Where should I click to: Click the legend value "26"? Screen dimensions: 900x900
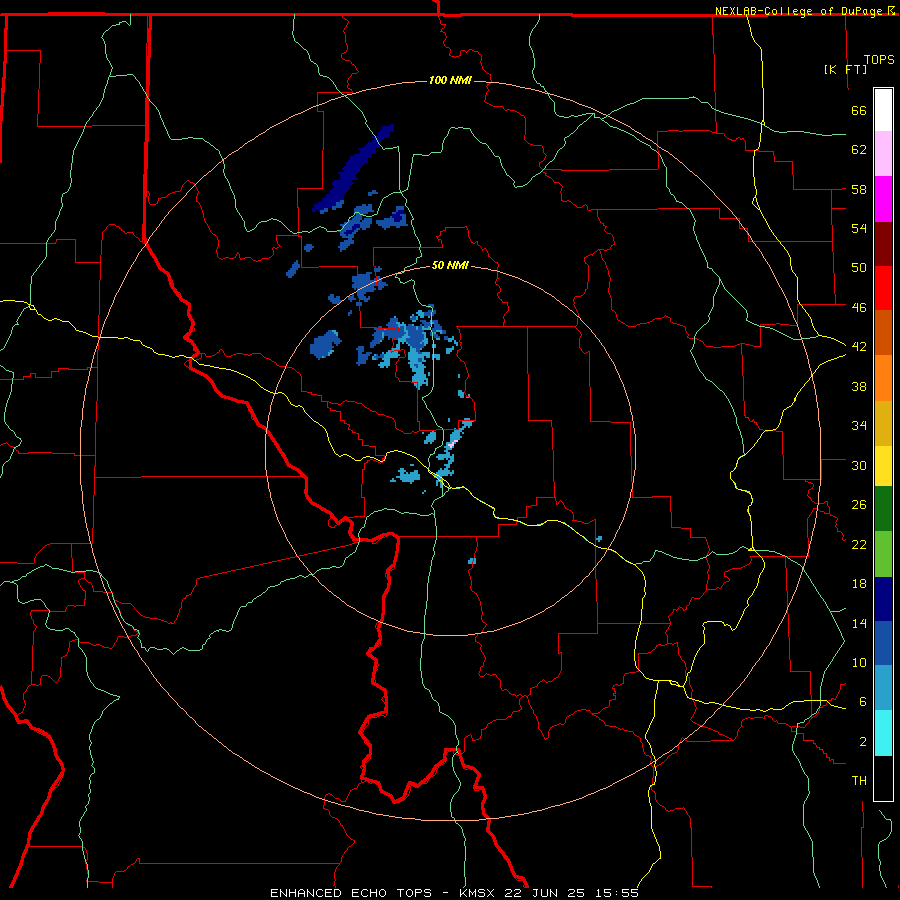(859, 505)
